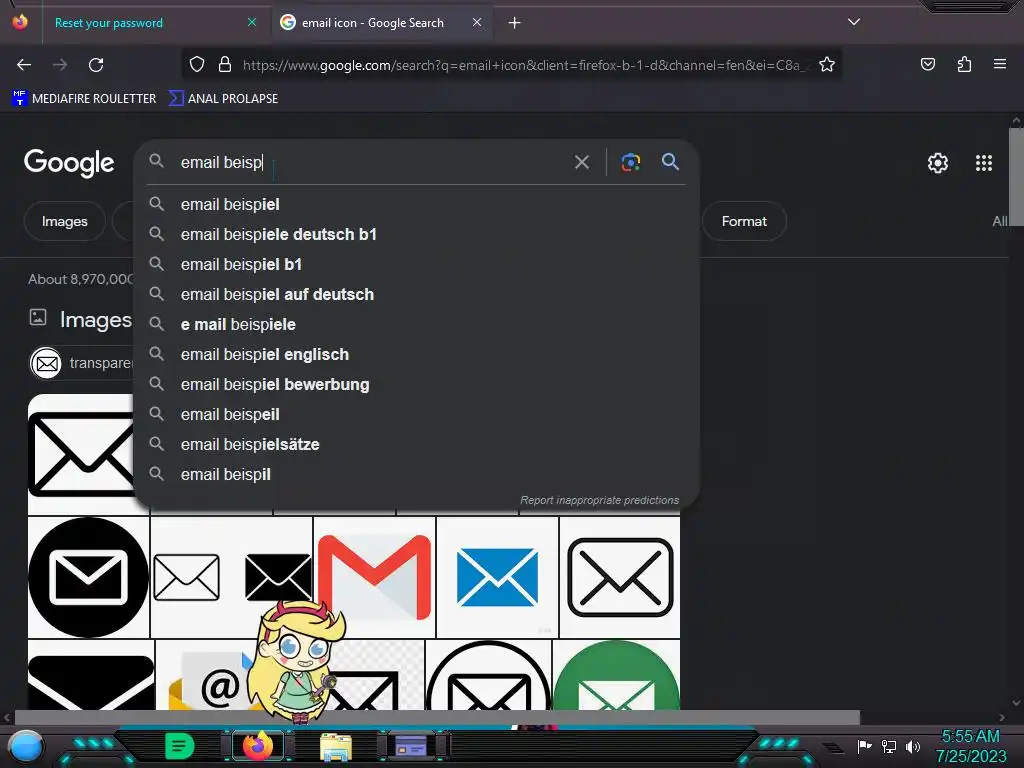Open the white and black envelopes image
Screen dimensions: 1024x768
(x=231, y=577)
